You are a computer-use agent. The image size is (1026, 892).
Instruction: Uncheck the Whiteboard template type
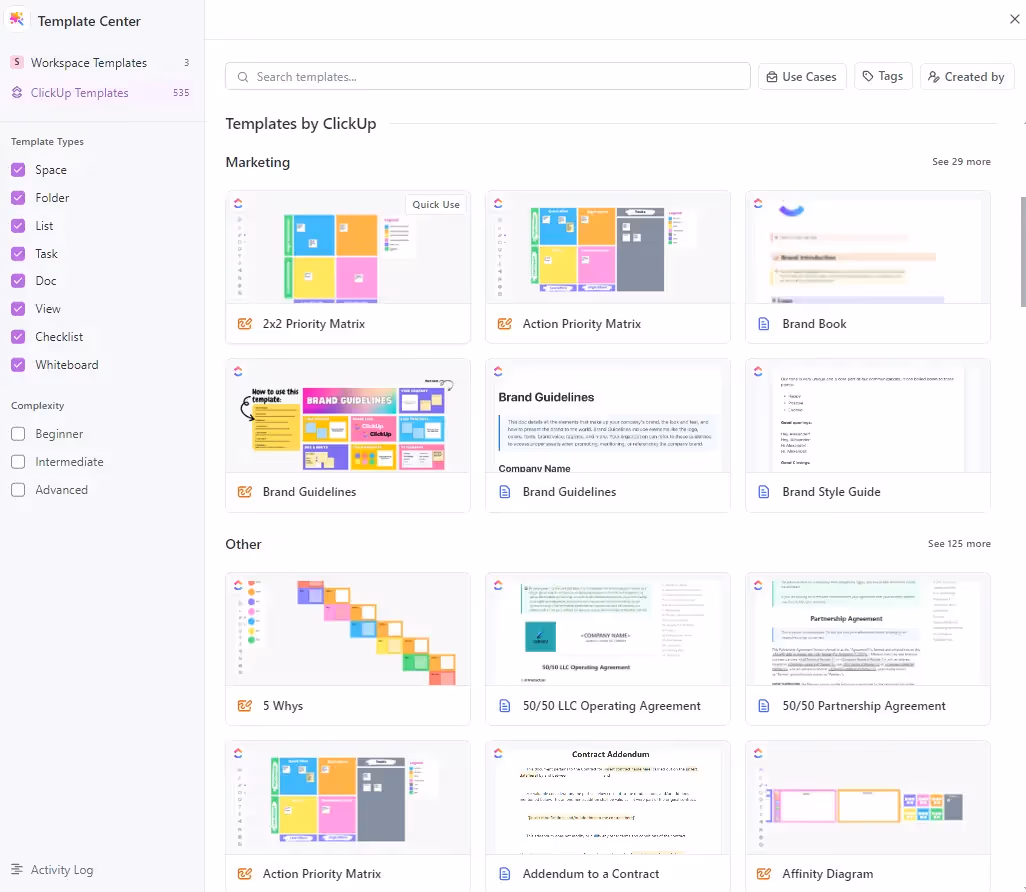point(18,365)
